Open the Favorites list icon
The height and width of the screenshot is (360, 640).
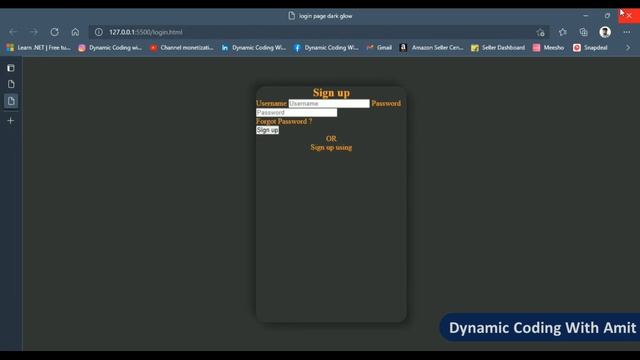click(x=562, y=32)
